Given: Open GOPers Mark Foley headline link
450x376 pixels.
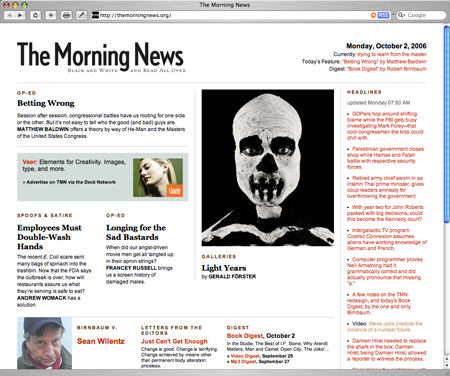Looking at the screenshot, I should [385, 126].
